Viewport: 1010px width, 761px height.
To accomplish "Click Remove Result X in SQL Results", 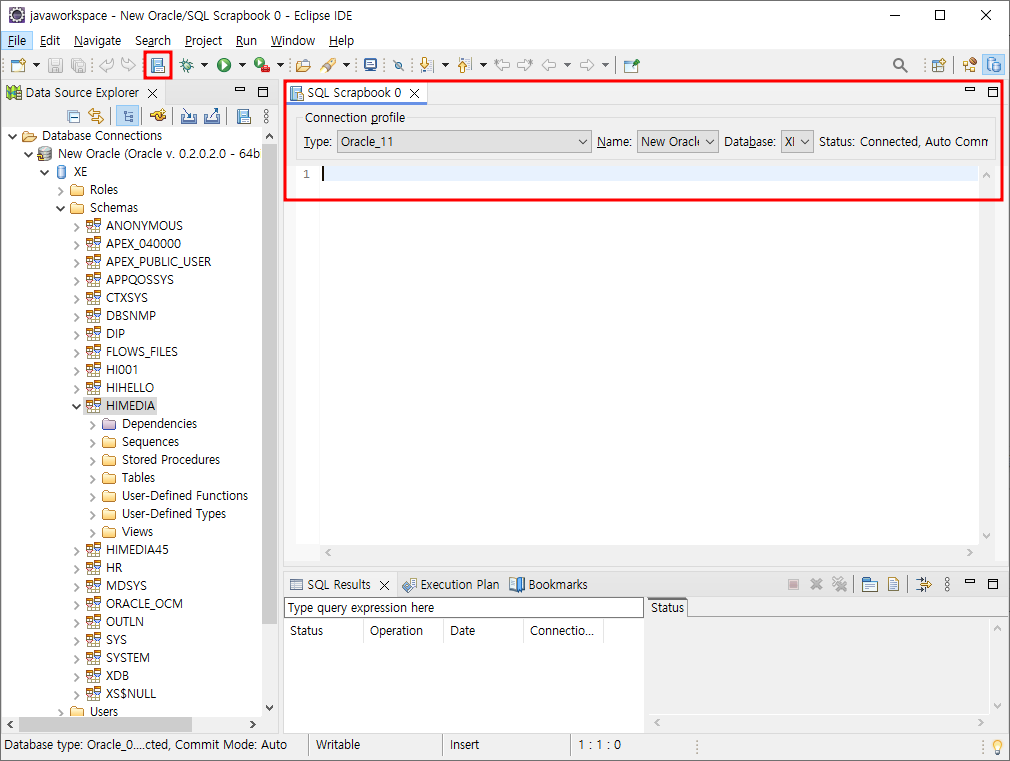I will 816,584.
